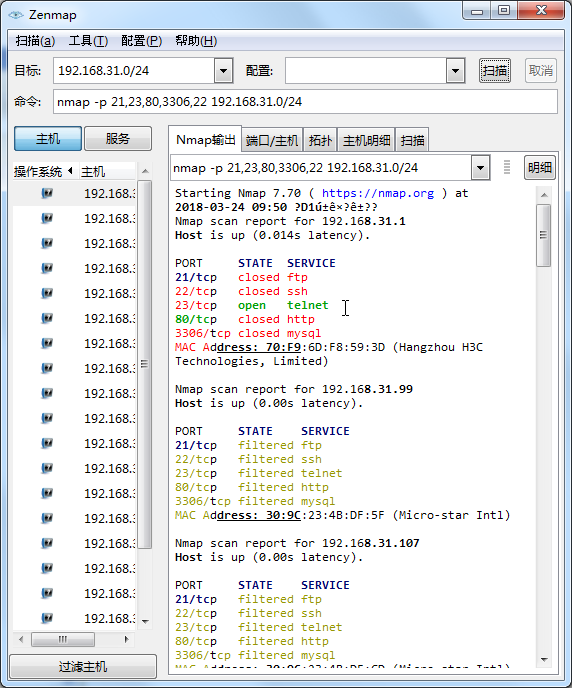Minimize the Zenmap window
The height and width of the screenshot is (688, 572).
[x=477, y=11]
